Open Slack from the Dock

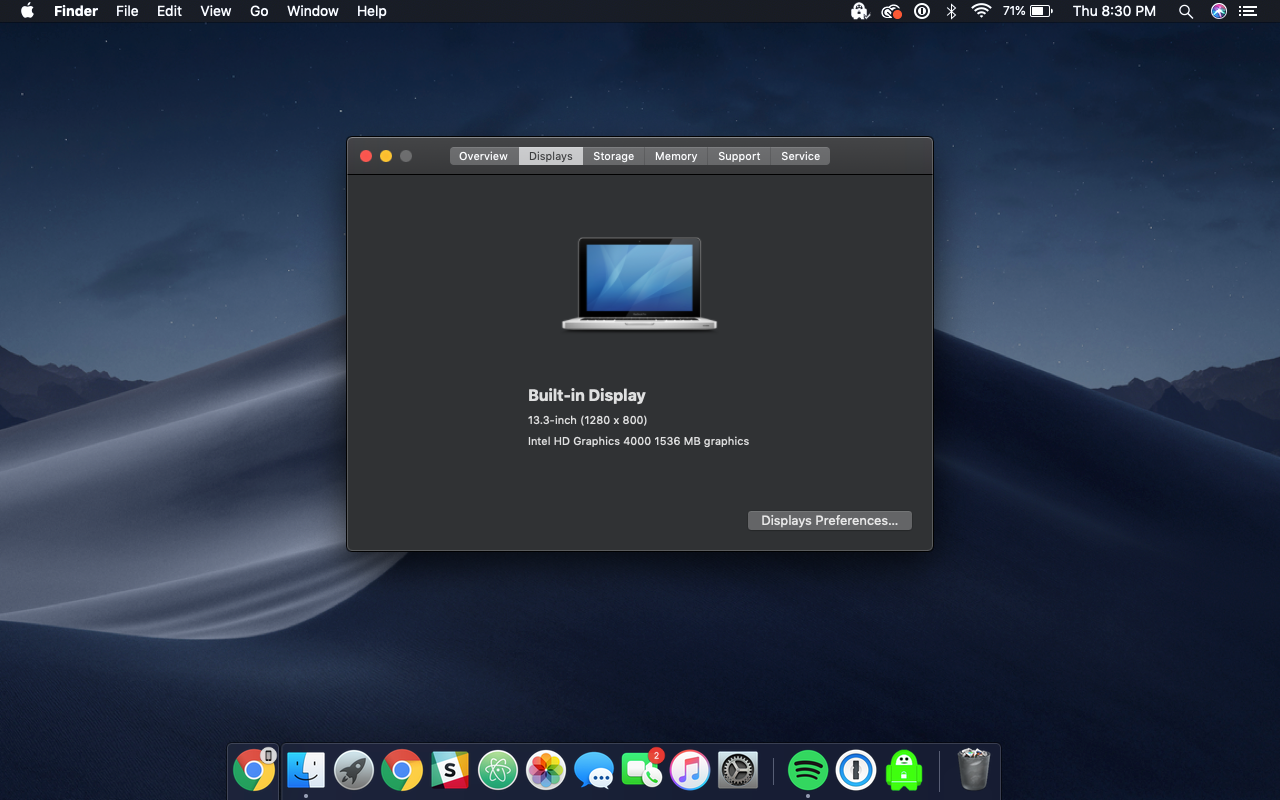(x=450, y=770)
